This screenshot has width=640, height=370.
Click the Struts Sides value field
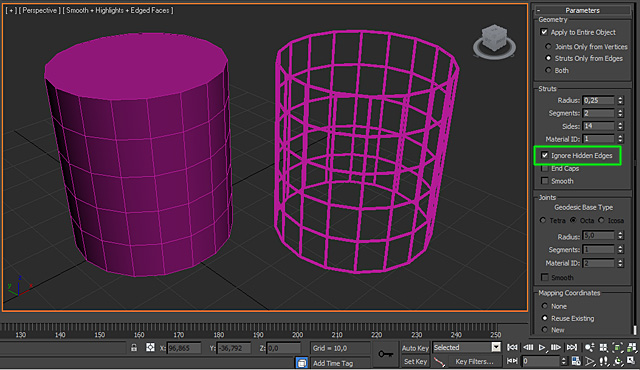[x=598, y=126]
